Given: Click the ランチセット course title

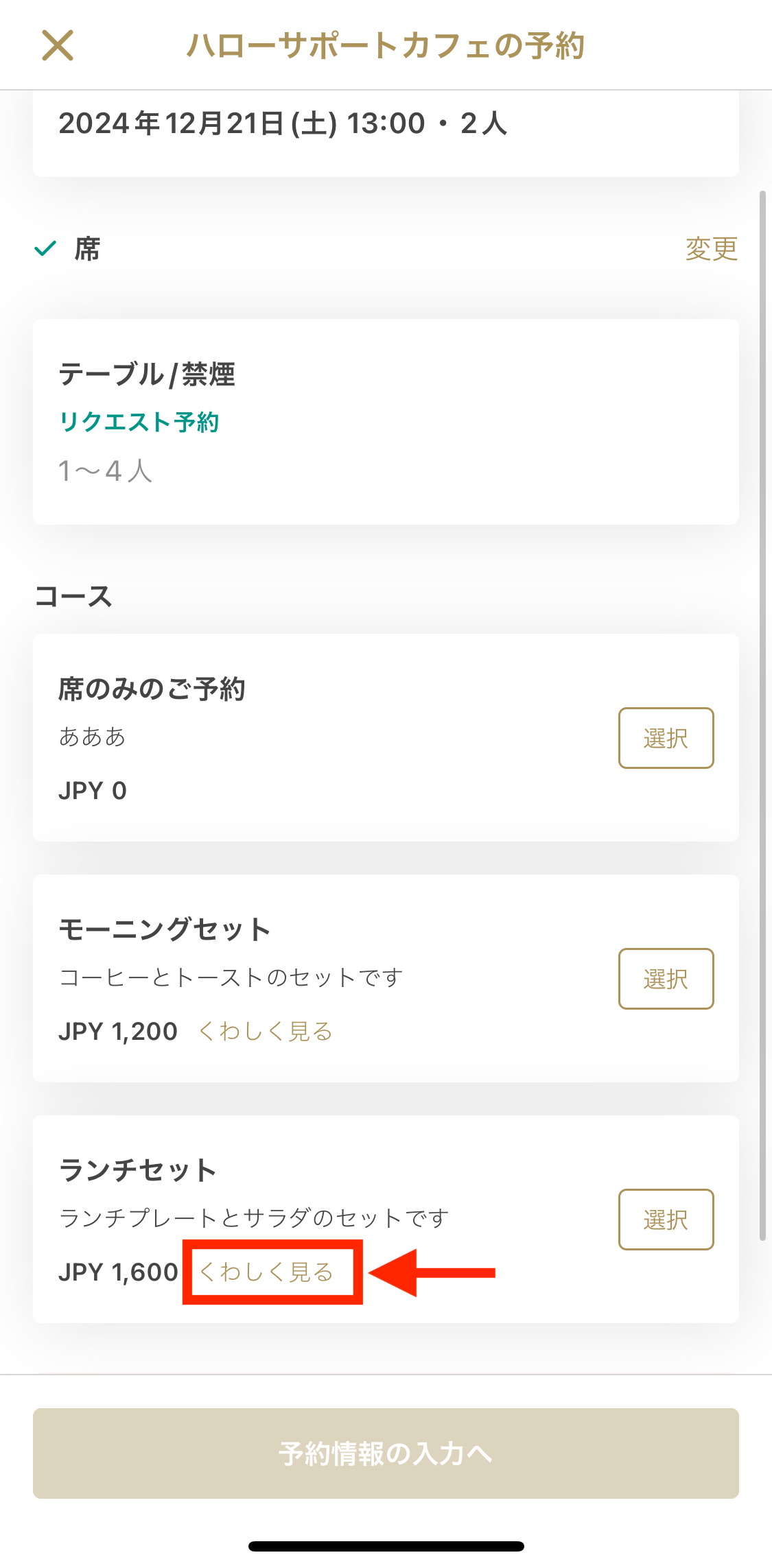Looking at the screenshot, I should pyautogui.click(x=138, y=1170).
